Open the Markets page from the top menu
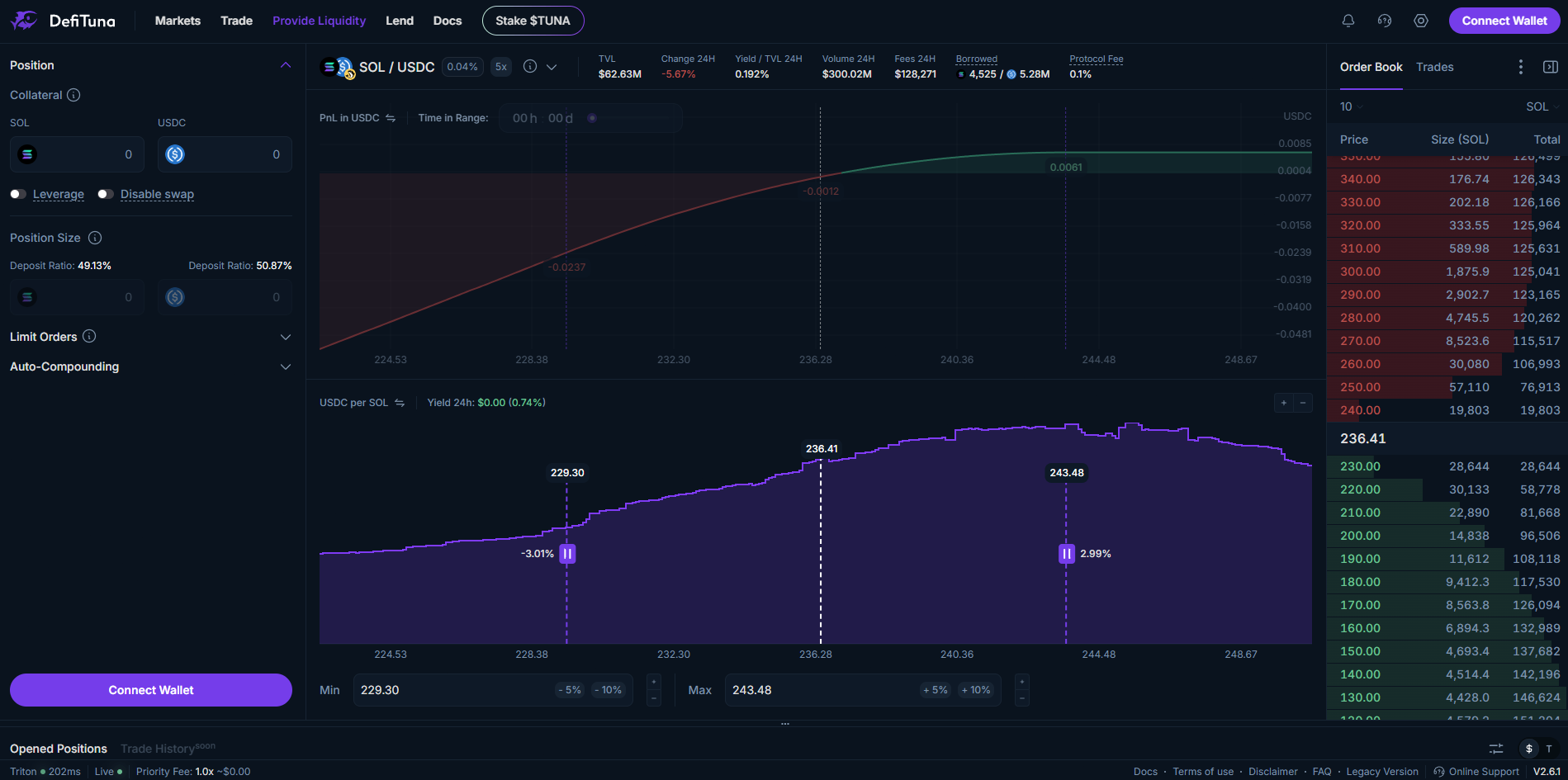Image resolution: width=1568 pixels, height=780 pixels. tap(177, 21)
